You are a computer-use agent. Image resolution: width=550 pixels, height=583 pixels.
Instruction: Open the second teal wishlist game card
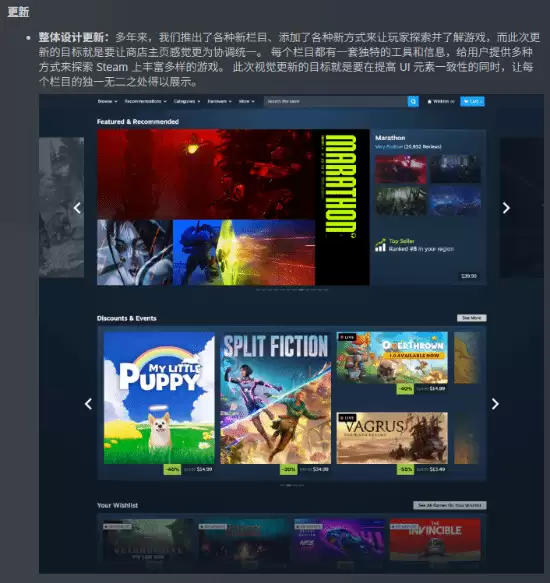click(x=244, y=540)
